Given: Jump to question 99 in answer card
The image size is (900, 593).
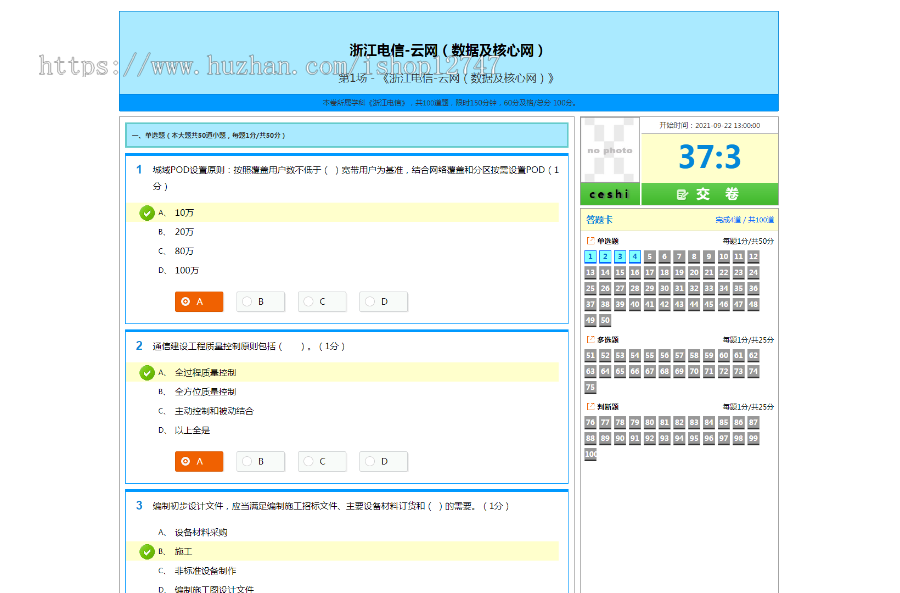Looking at the screenshot, I should click(x=754, y=439).
